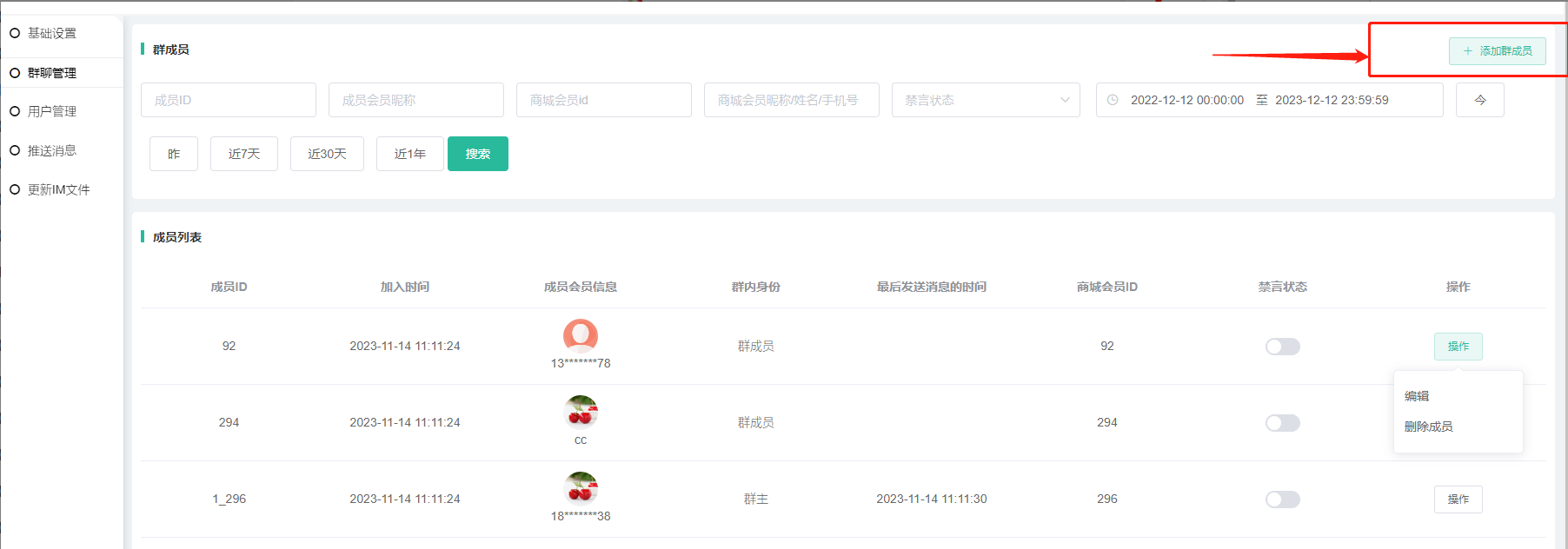Viewport: 1568px width, 549px height.
Task: Select 编辑 from the action menu
Action: point(1417,396)
